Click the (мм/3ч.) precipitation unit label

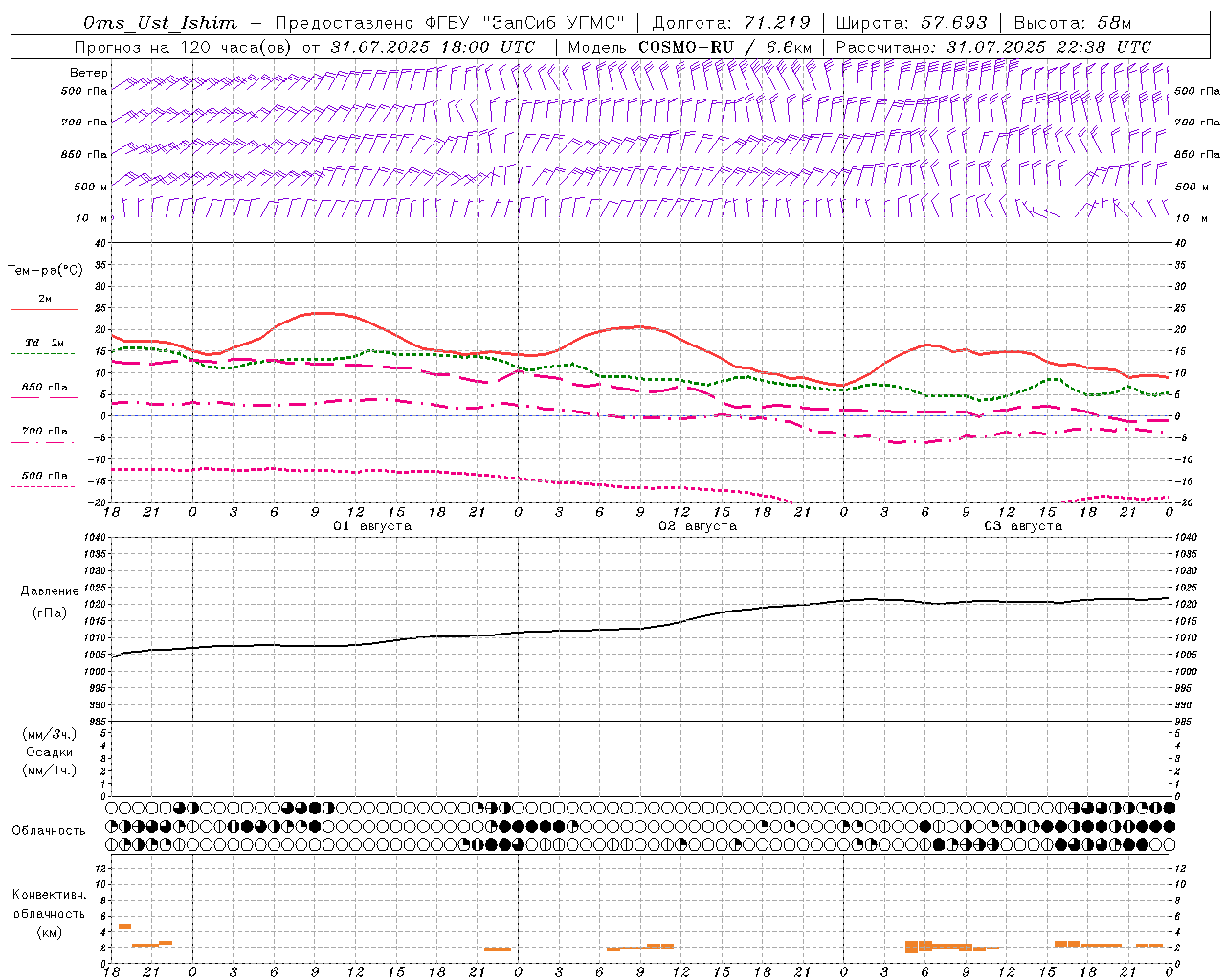pyautogui.click(x=50, y=734)
